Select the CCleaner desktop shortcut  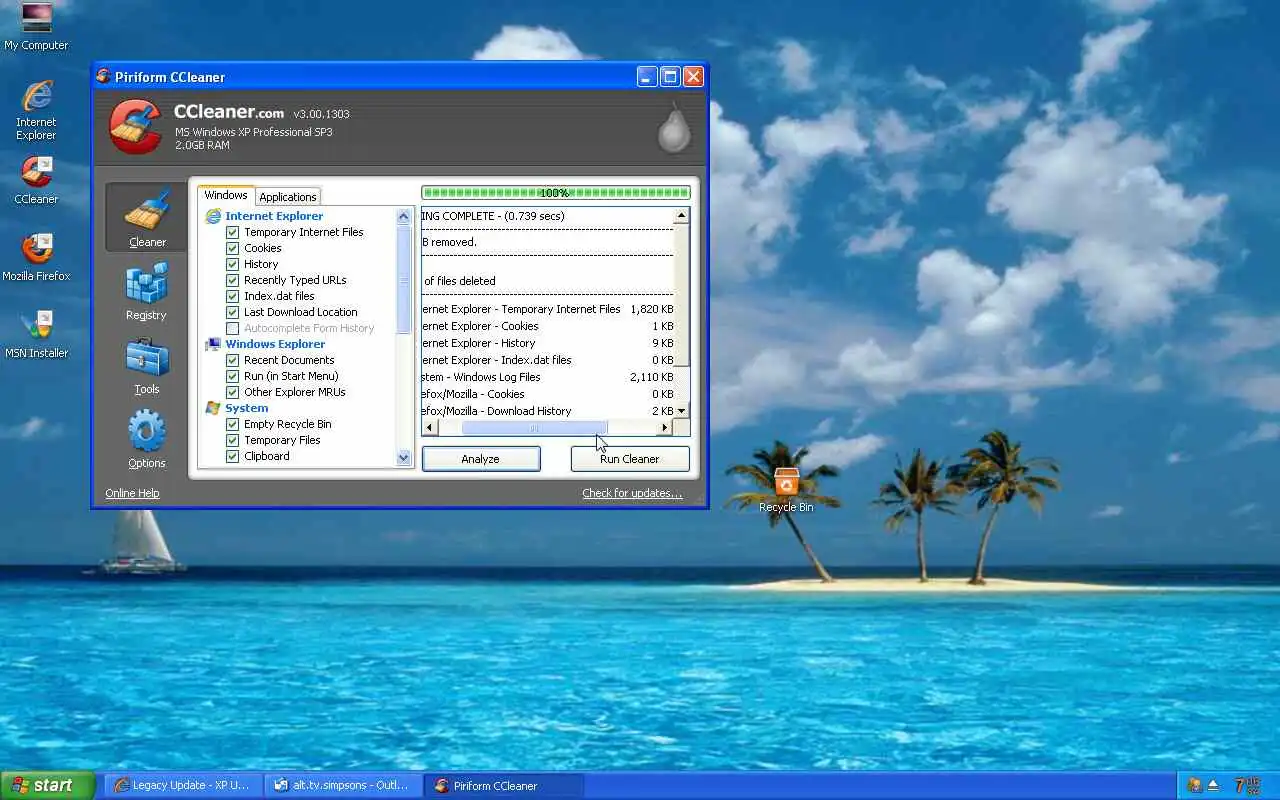tap(36, 180)
